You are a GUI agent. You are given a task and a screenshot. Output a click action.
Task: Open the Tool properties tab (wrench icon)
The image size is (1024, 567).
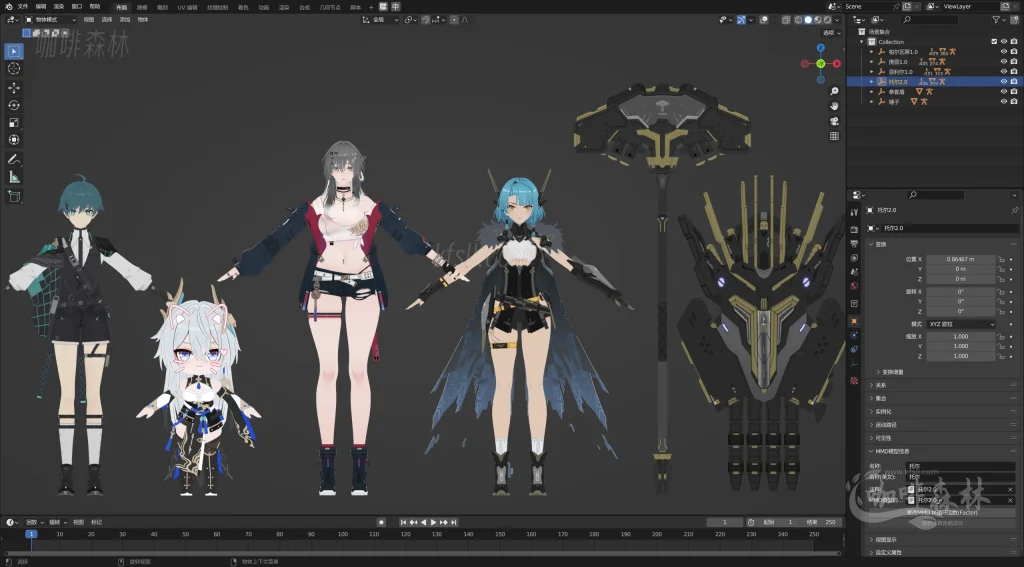point(854,212)
